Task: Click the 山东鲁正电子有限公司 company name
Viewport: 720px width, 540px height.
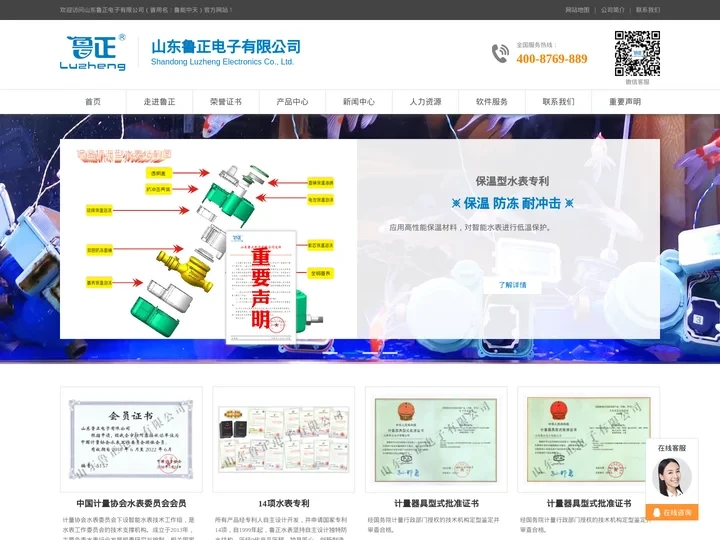Action: [x=226, y=46]
